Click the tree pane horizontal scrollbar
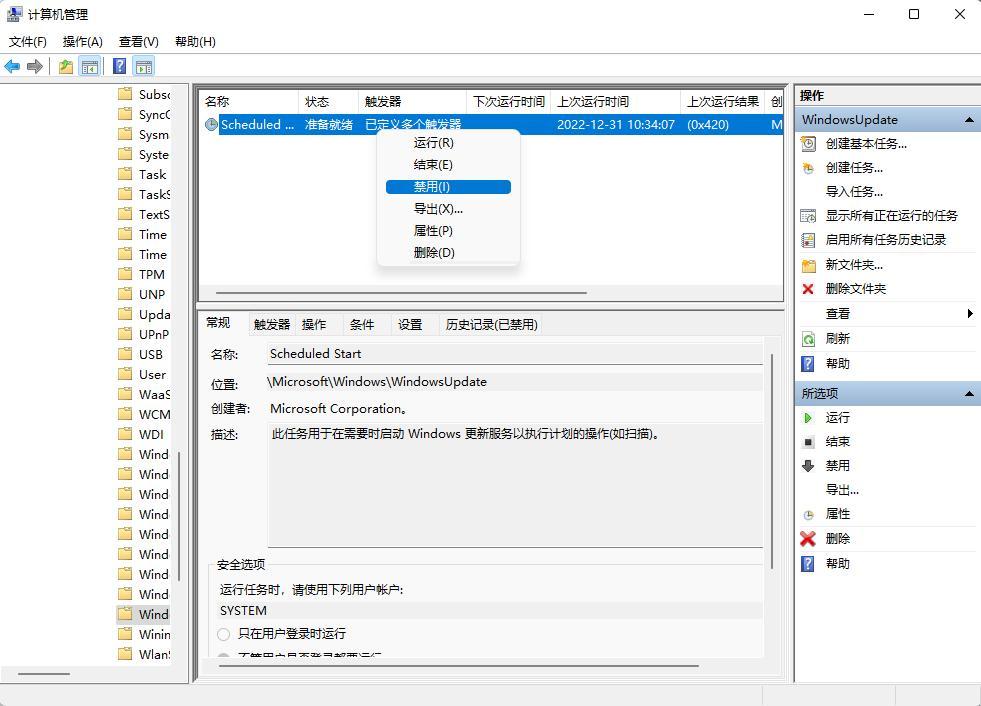This screenshot has height=706, width=981. click(44, 674)
